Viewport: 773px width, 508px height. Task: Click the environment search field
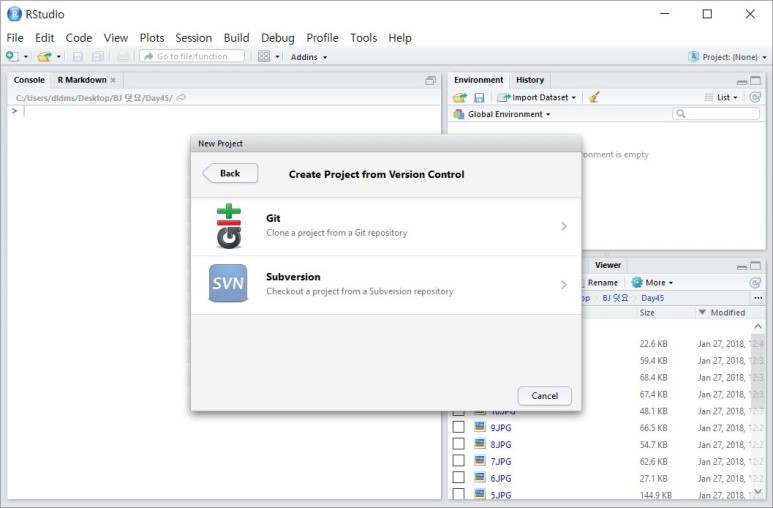tap(716, 113)
